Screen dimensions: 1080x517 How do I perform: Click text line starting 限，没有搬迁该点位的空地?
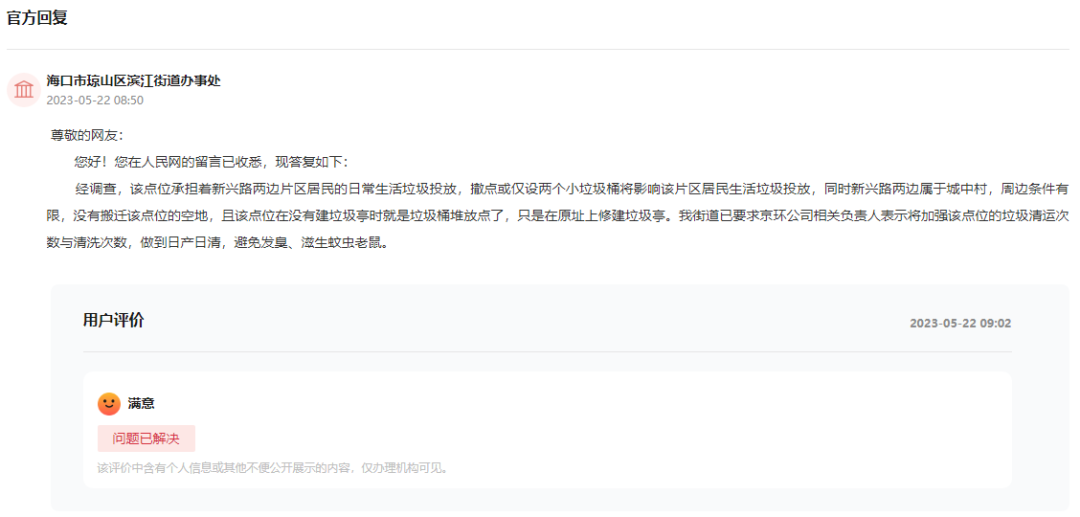[557, 215]
